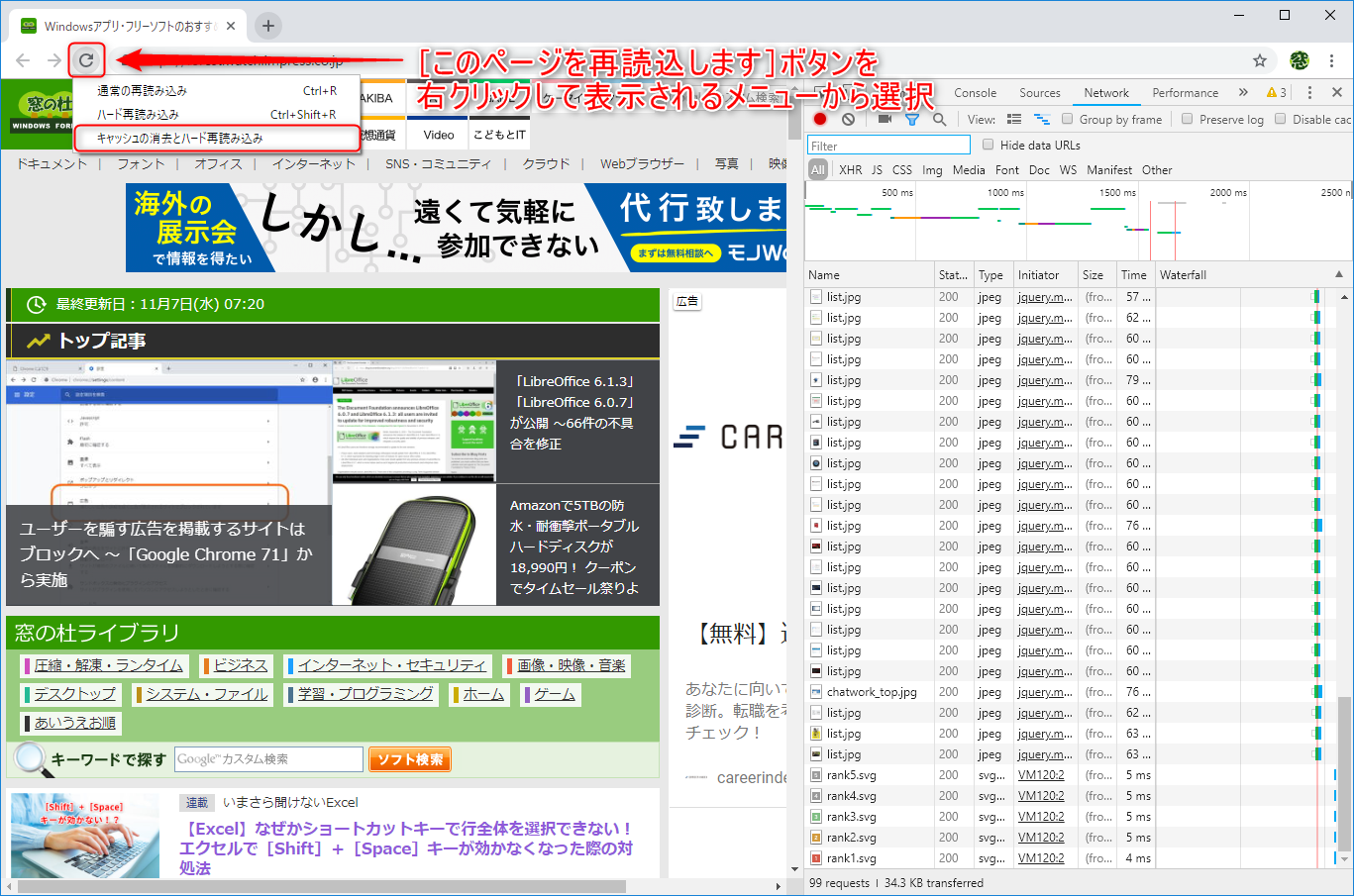Click the warning count icon showing 3
1354x896 pixels.
pyautogui.click(x=1277, y=92)
